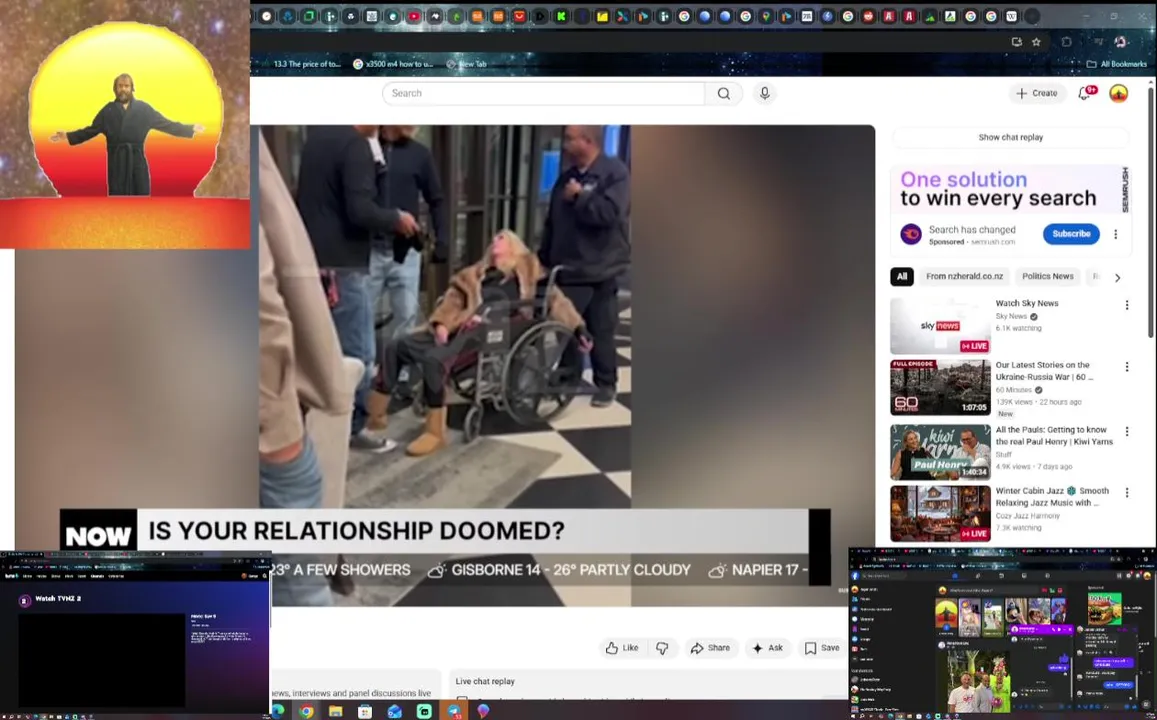Click Show chat replay

pos(1010,137)
